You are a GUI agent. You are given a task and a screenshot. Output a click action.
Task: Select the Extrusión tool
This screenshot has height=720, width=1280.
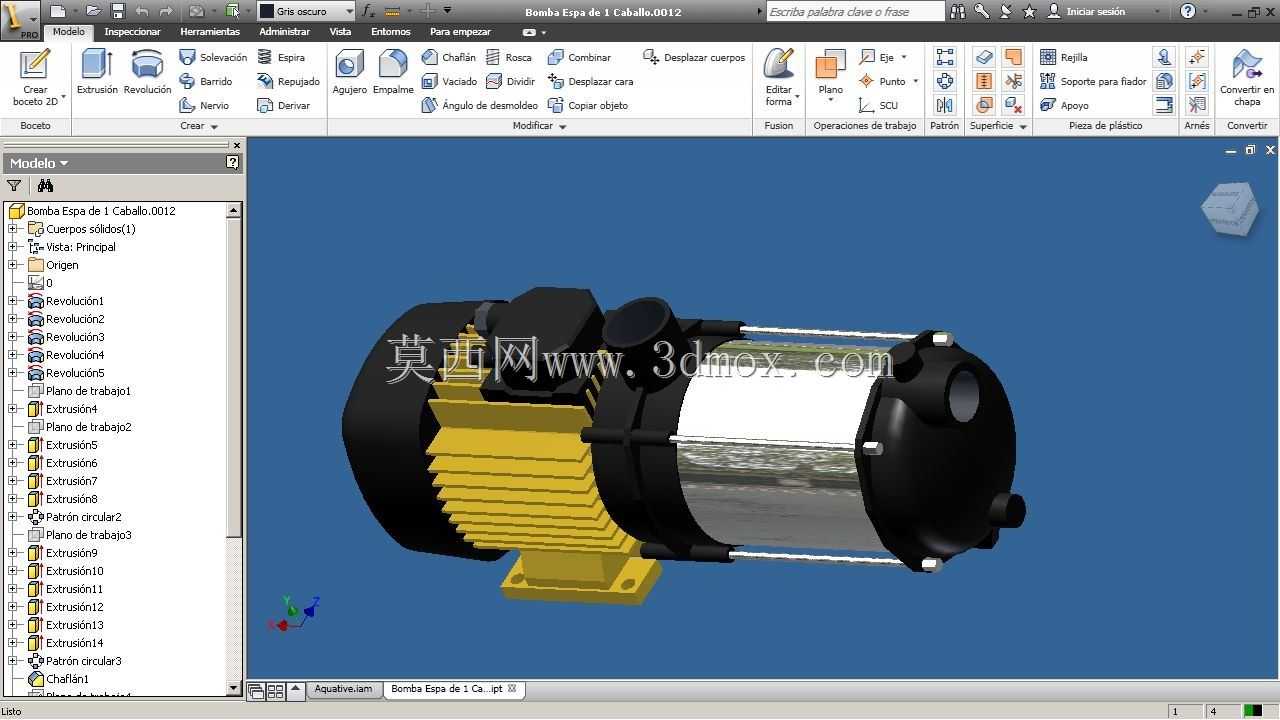point(97,72)
